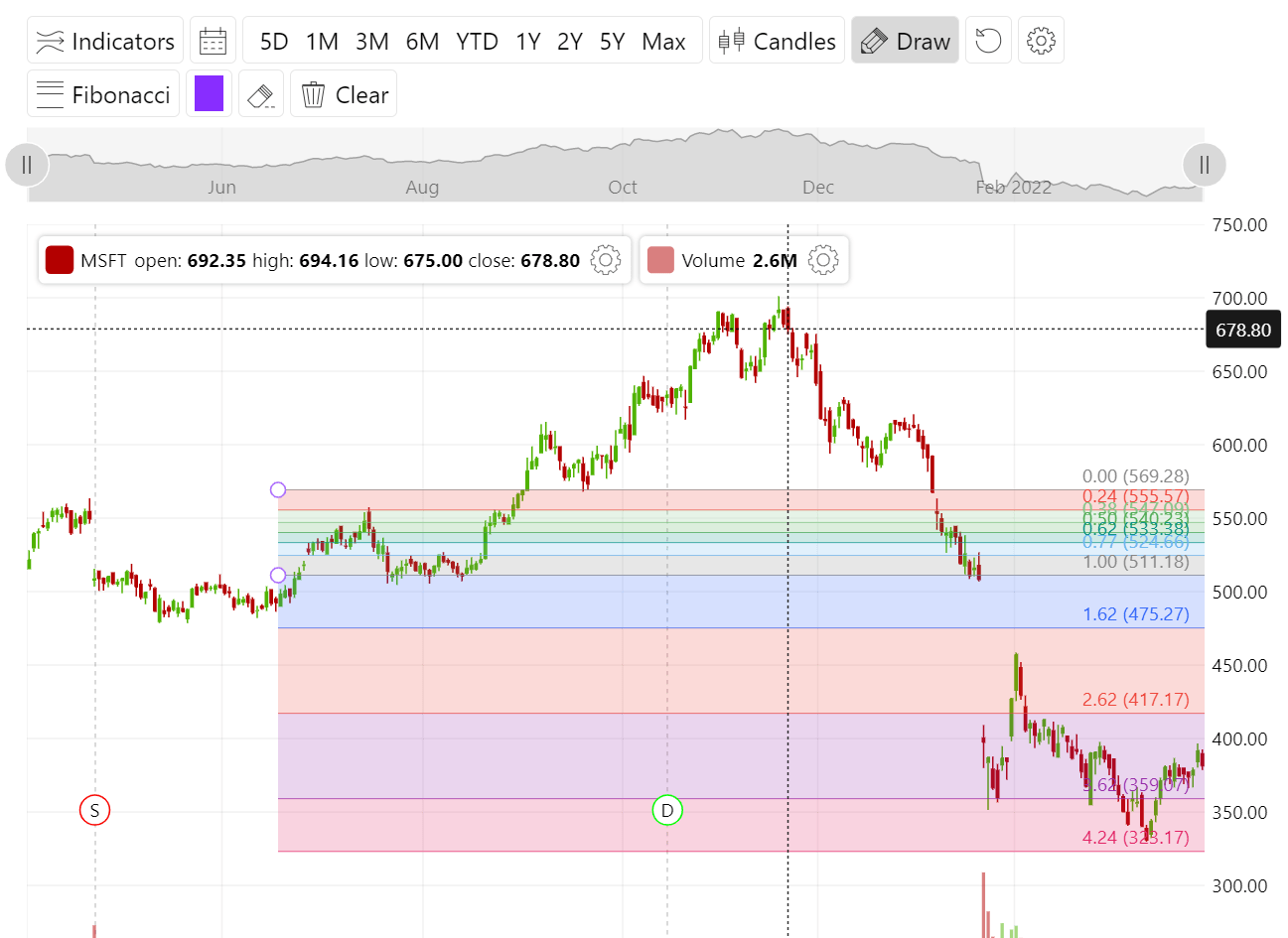Viewport: 1288px width, 938px height.
Task: Switch to the Max time range
Action: coord(664,41)
